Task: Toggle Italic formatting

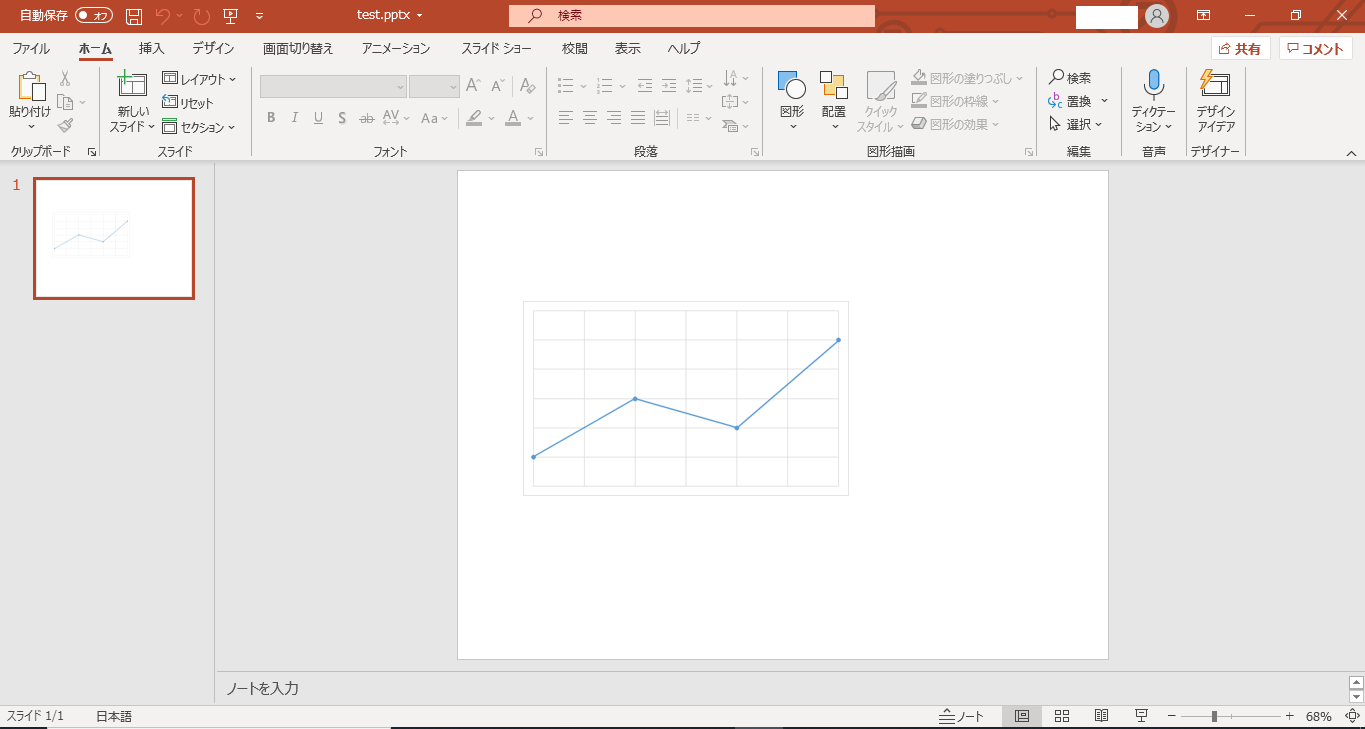Action: point(295,118)
